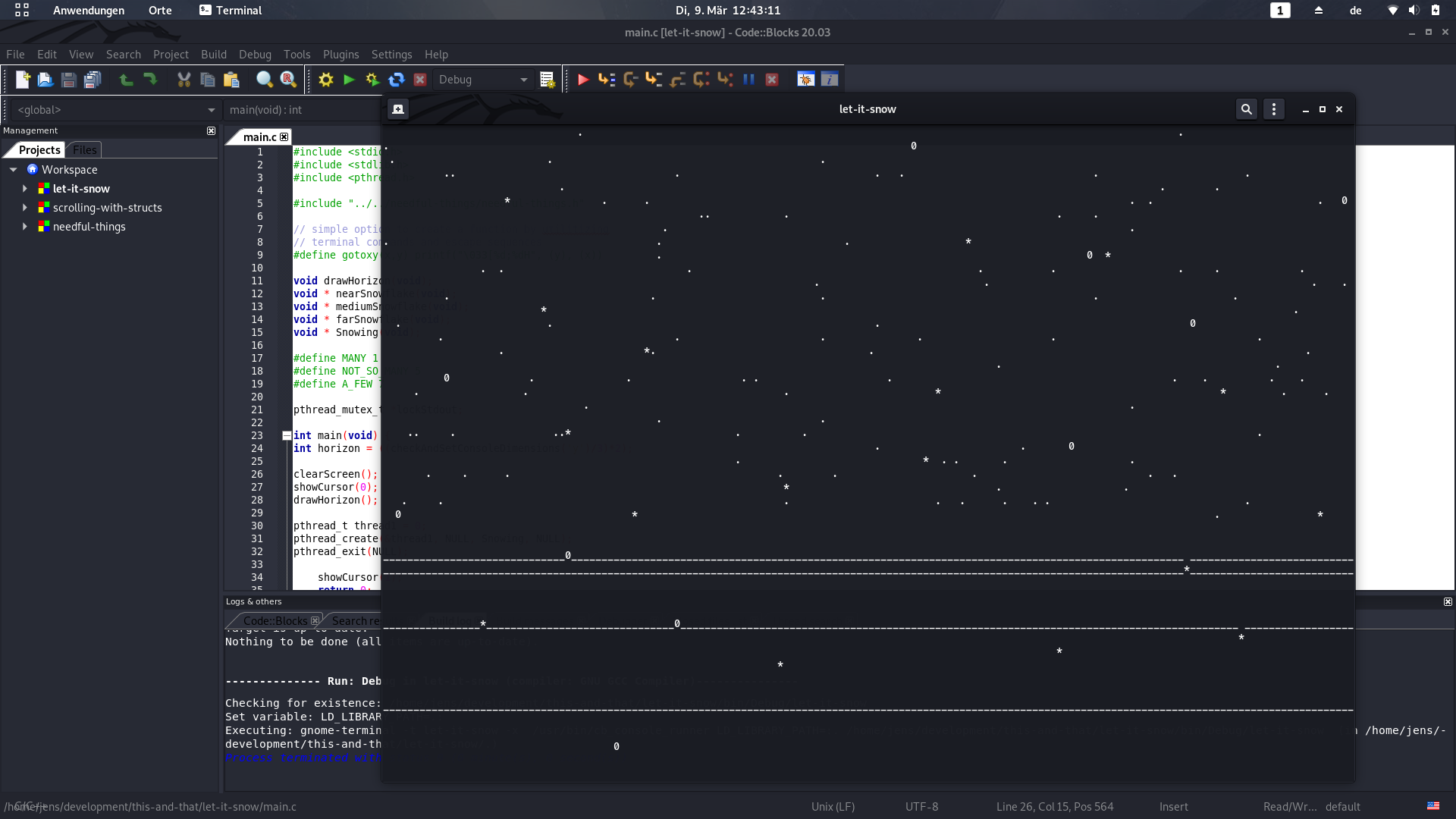Run to cursor debug icon
Viewport: 1456px width, 819px height.
(x=607, y=80)
